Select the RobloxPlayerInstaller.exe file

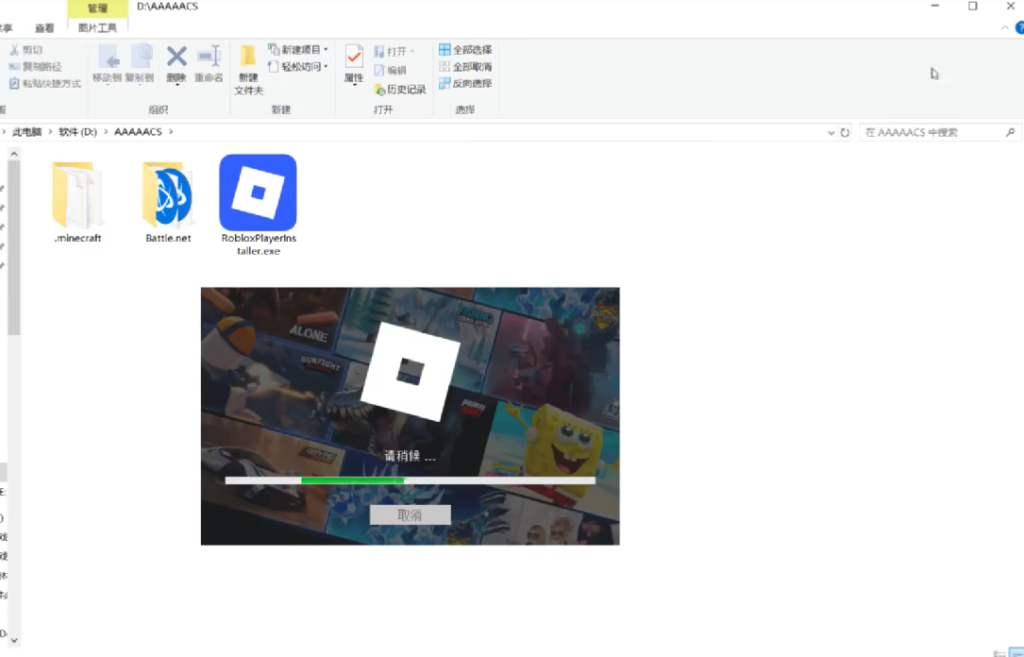tap(258, 205)
